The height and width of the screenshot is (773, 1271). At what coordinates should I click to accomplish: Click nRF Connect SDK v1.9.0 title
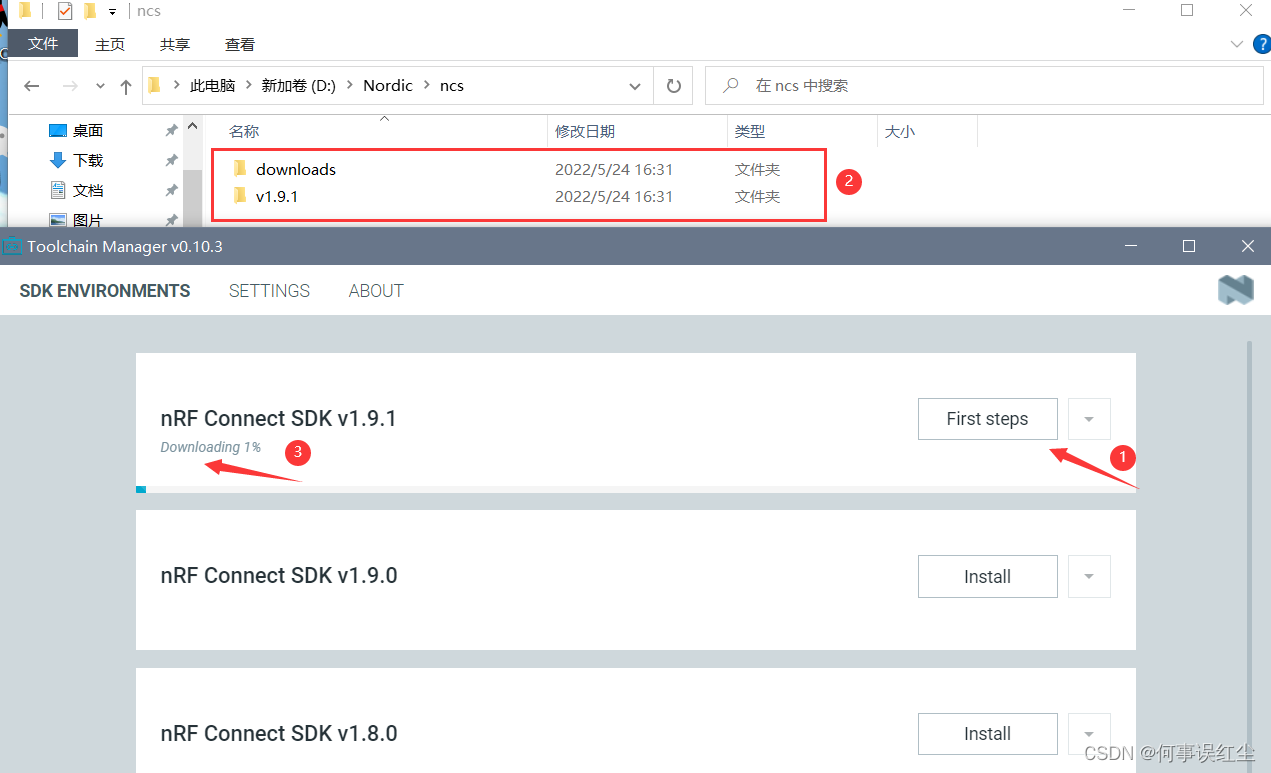pos(278,576)
